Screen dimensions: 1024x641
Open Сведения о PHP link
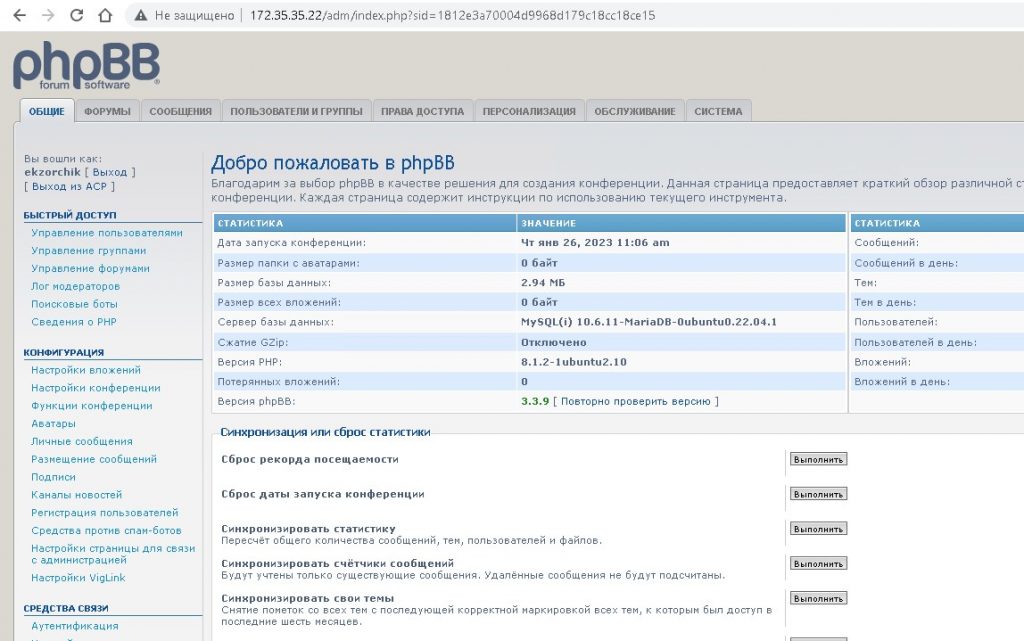74,322
